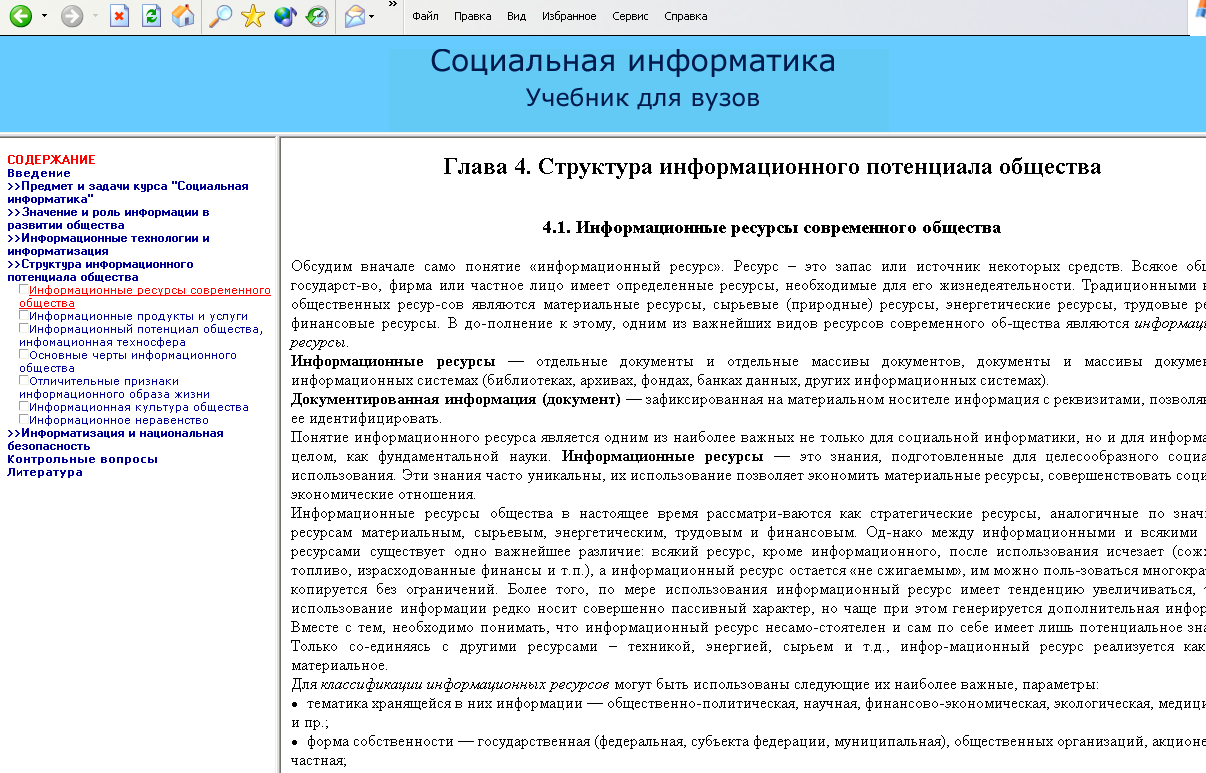Image resolution: width=1206 pixels, height=773 pixels.
Task: Click the bold term Документированная информация (документ)
Action: pyautogui.click(x=456, y=399)
